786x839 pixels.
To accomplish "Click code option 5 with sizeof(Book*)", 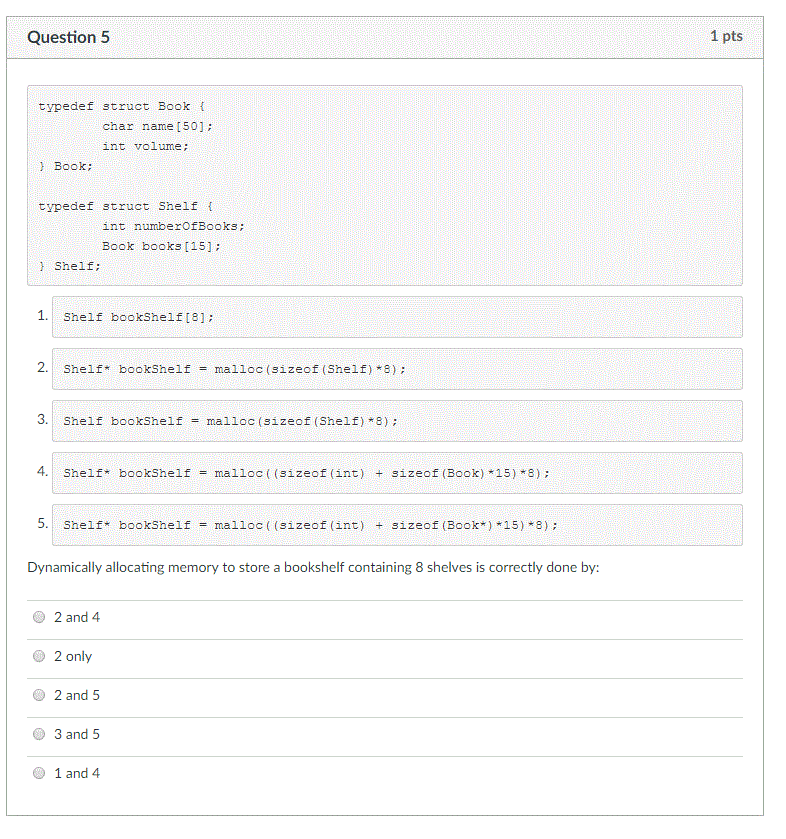I will pyautogui.click(x=310, y=525).
